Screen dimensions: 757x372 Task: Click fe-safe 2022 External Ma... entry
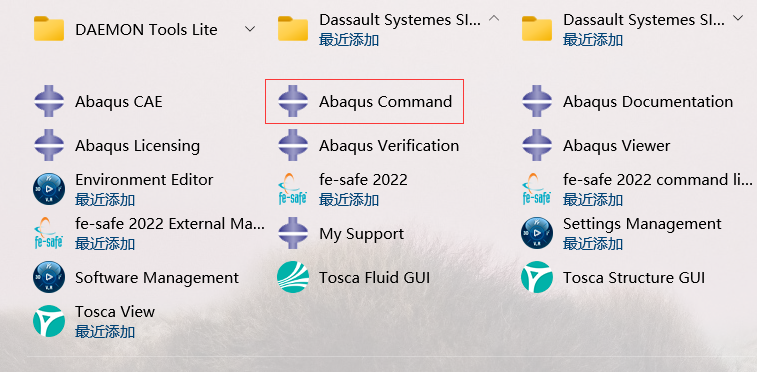click(150, 234)
